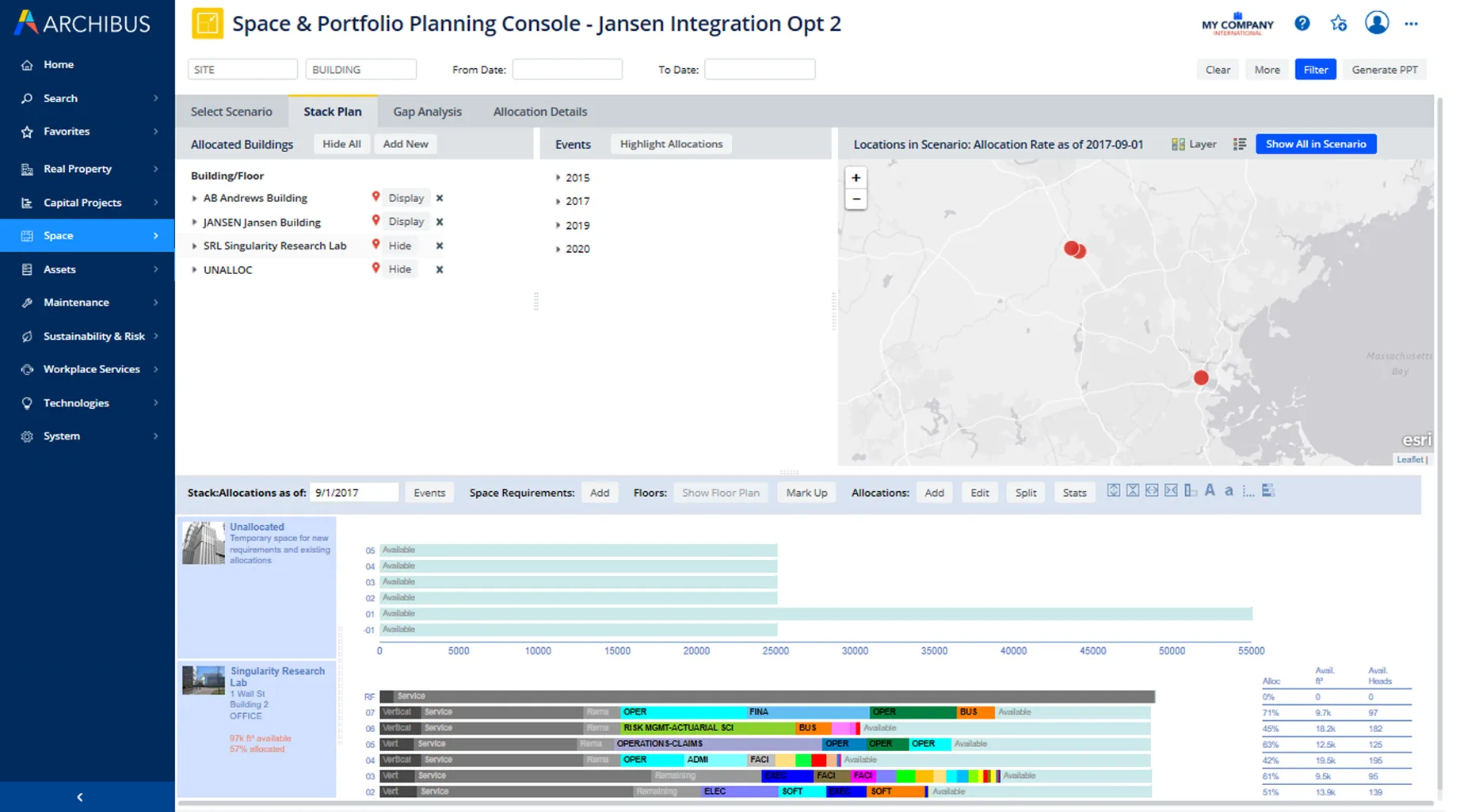This screenshot has height=812, width=1460.
Task: Toggle Display for AB Andrews Building
Action: coord(406,198)
